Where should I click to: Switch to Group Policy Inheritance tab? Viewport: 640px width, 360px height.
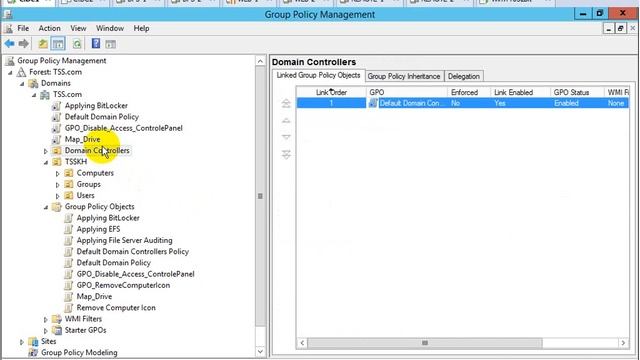(404, 76)
